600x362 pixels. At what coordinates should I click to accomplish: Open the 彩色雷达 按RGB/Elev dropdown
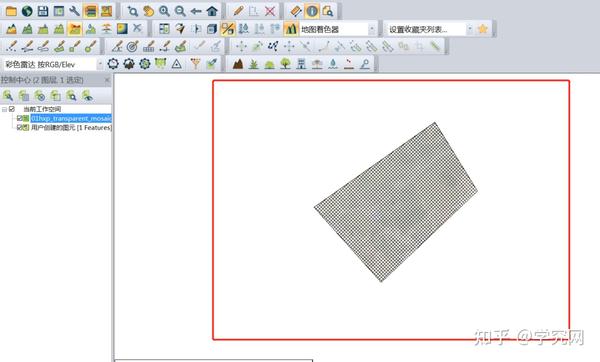pos(100,64)
